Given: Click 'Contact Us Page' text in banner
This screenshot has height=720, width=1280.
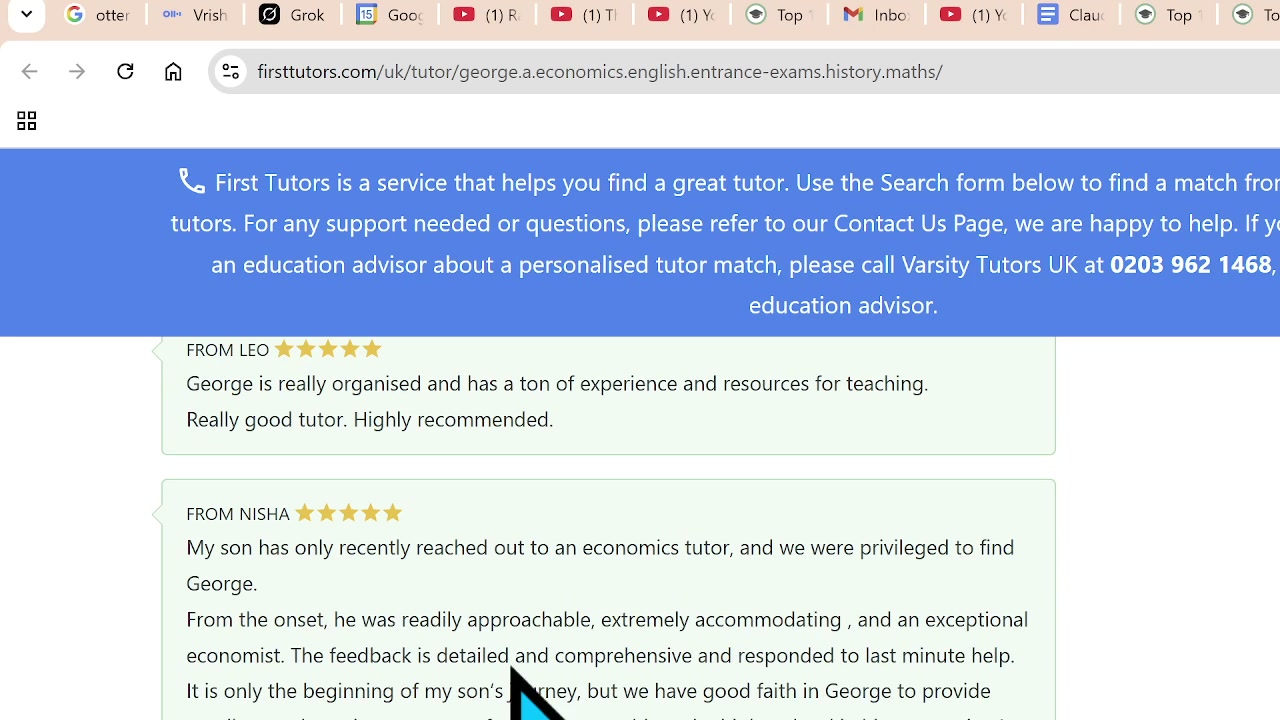Looking at the screenshot, I should pos(918,223).
